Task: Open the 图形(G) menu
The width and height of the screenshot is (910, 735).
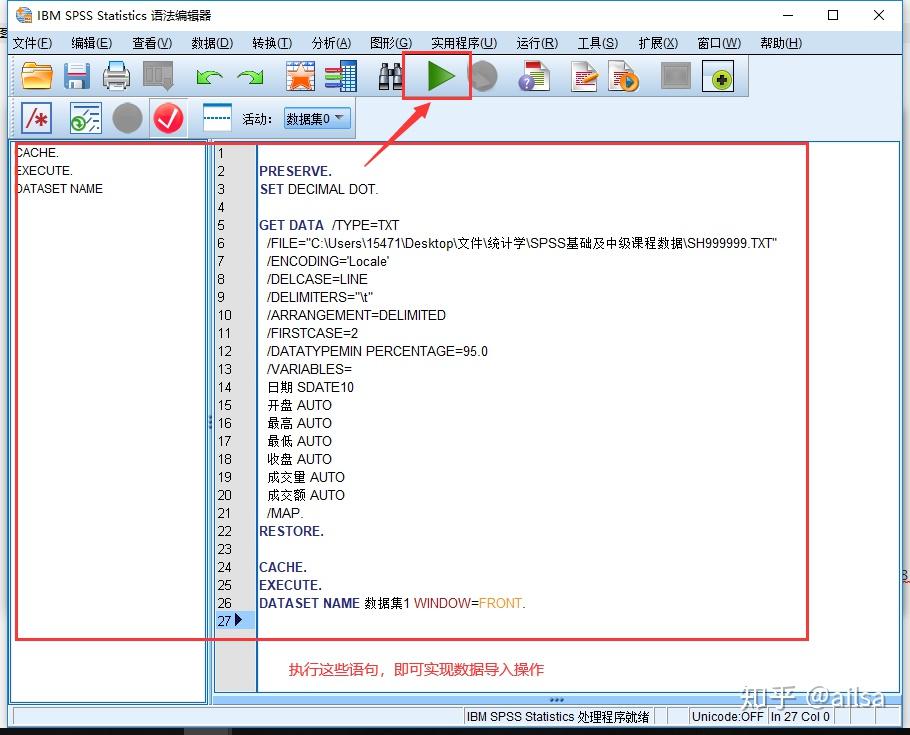Action: pyautogui.click(x=391, y=43)
